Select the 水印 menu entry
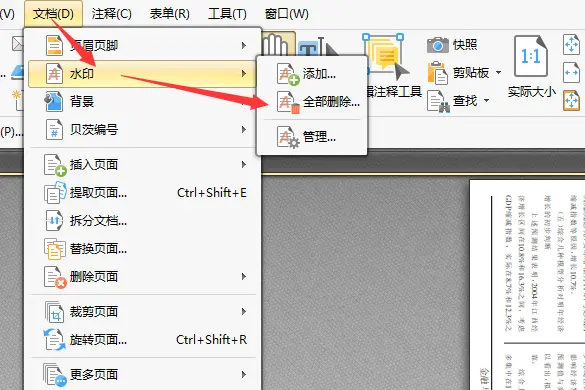 click(x=142, y=74)
